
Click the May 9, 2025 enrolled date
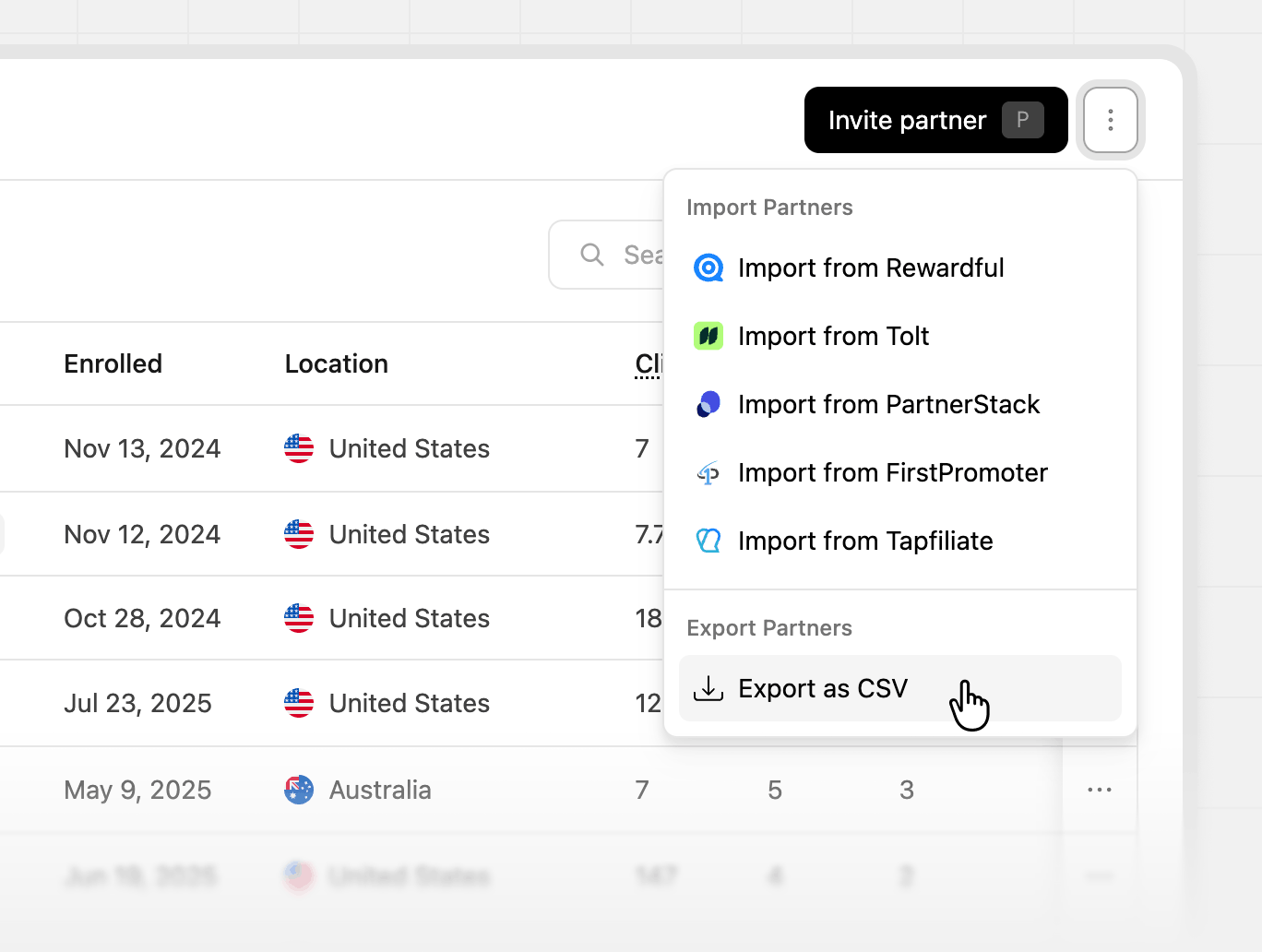[x=137, y=790]
